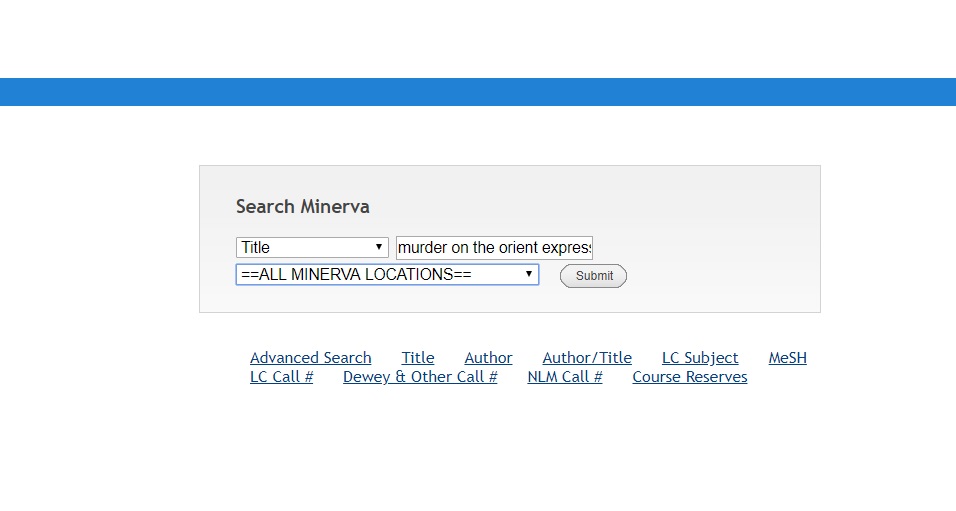
Task: Open the Author/Title search link
Action: pyautogui.click(x=587, y=358)
